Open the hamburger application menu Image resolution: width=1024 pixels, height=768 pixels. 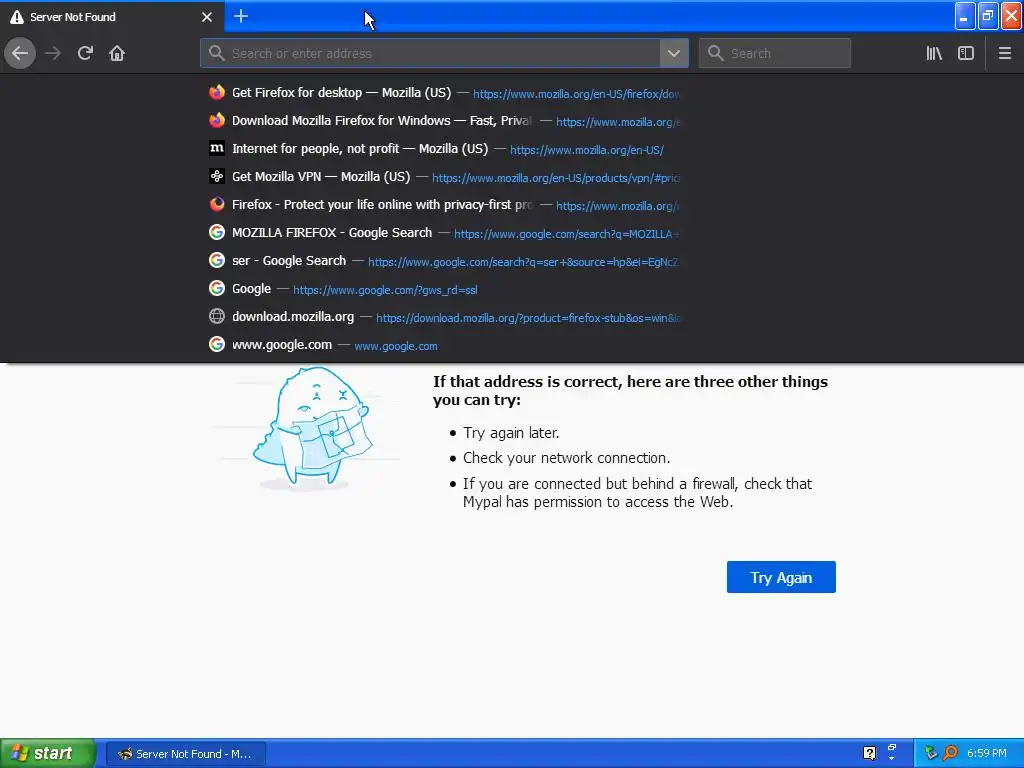1004,53
